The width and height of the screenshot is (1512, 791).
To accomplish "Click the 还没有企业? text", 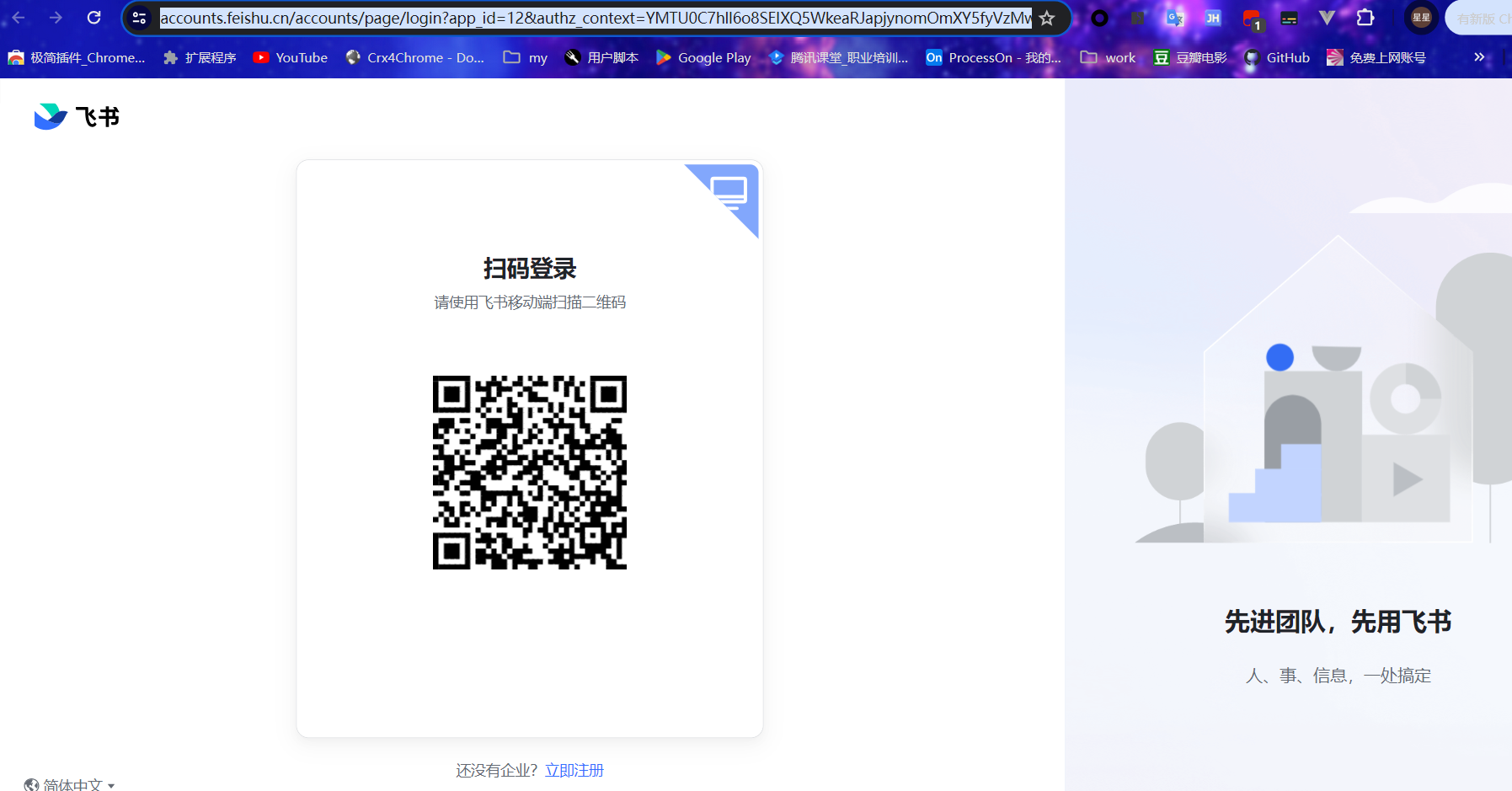I will pos(497,770).
